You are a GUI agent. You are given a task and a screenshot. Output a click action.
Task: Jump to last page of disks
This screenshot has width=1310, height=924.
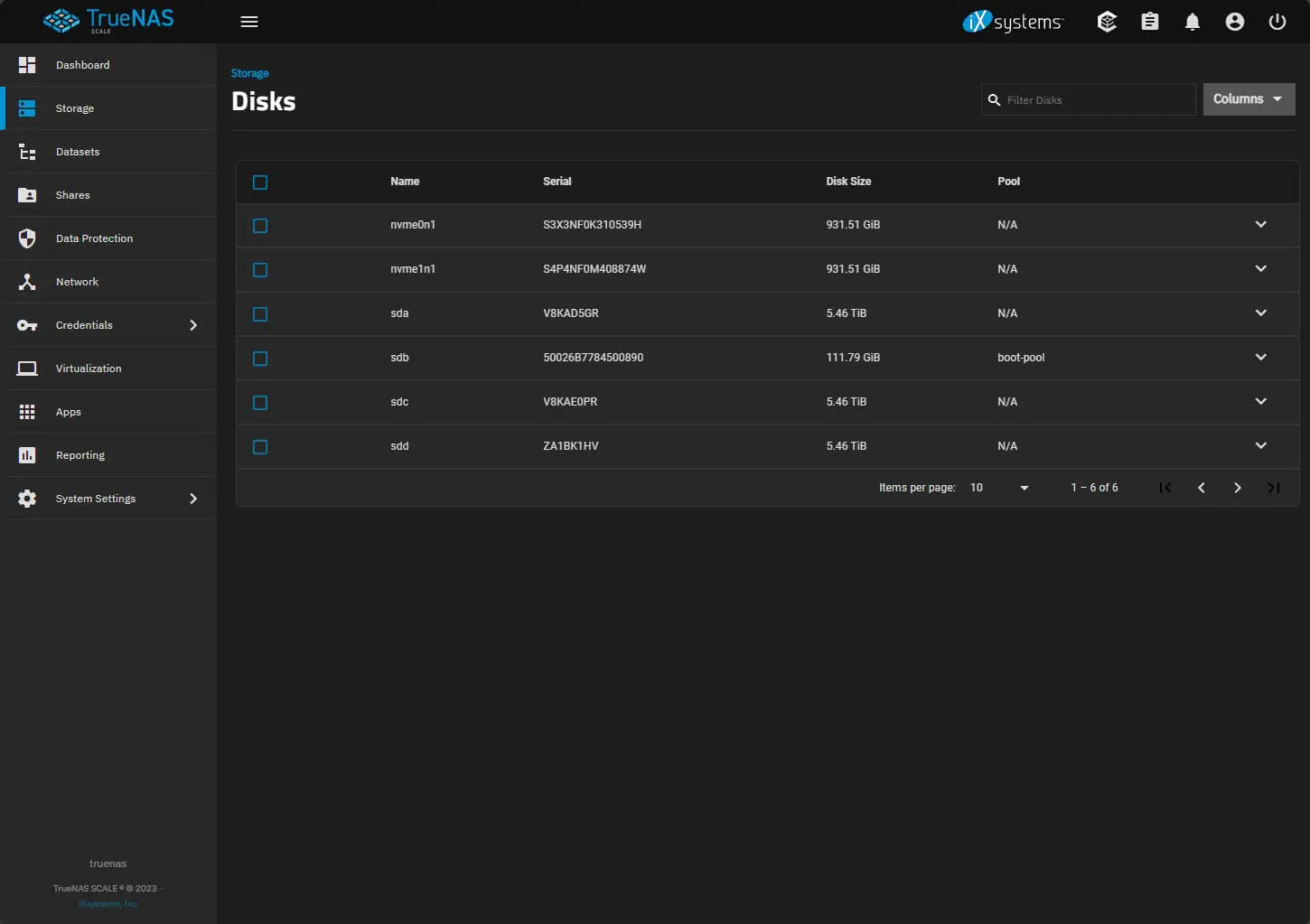(x=1273, y=488)
